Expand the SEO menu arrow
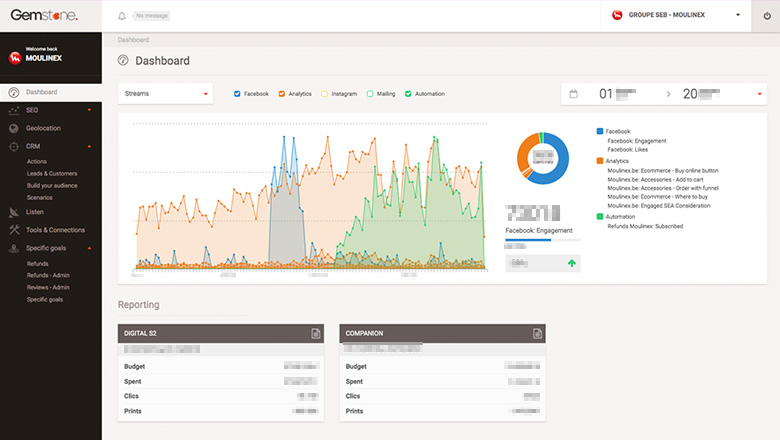The width and height of the screenshot is (780, 440). point(90,110)
